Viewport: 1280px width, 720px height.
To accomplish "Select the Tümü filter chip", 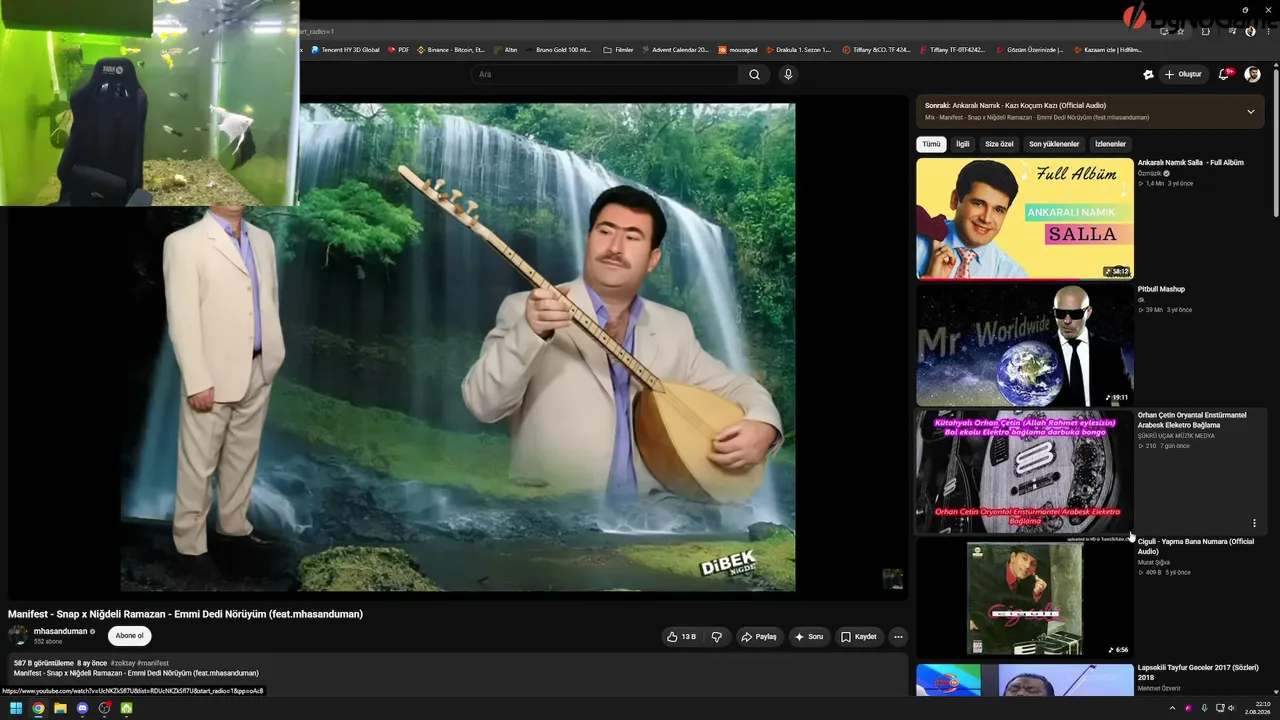I will point(931,144).
